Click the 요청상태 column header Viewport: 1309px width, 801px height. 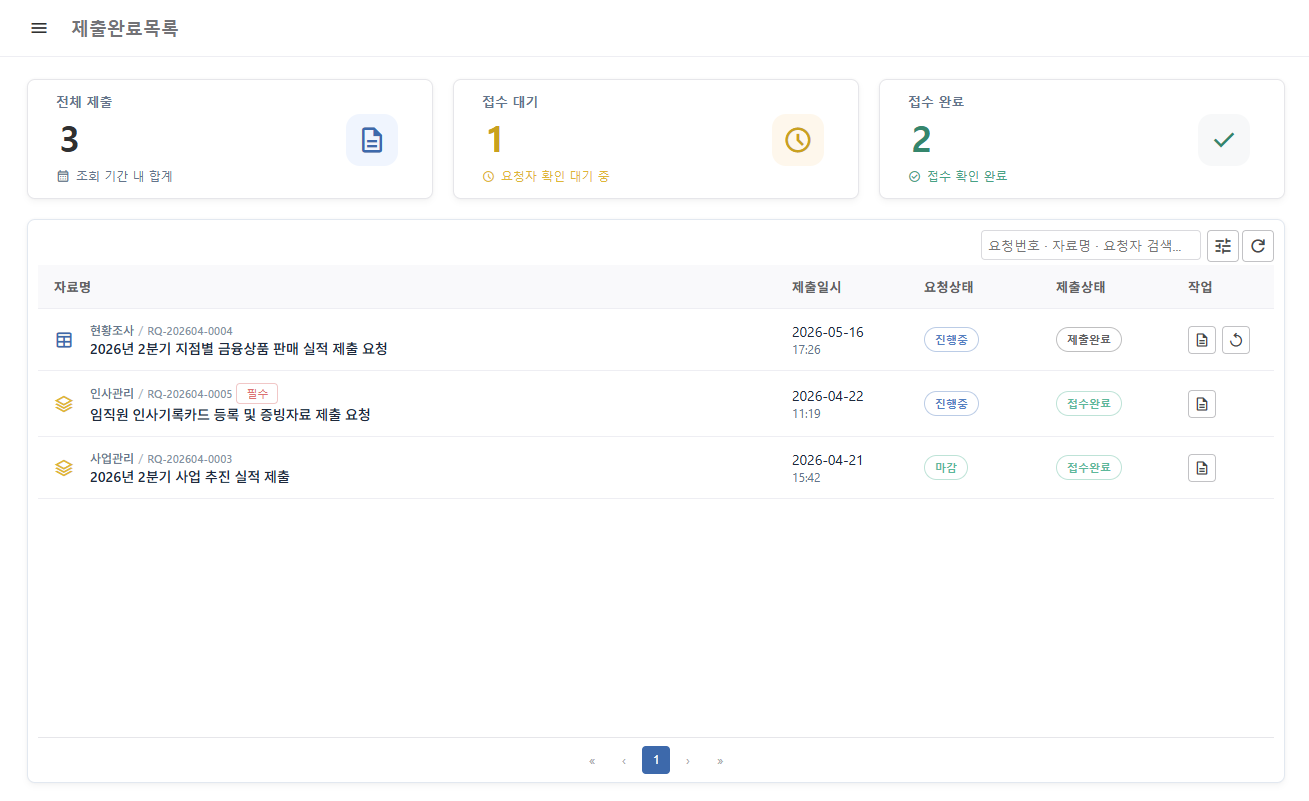click(949, 287)
